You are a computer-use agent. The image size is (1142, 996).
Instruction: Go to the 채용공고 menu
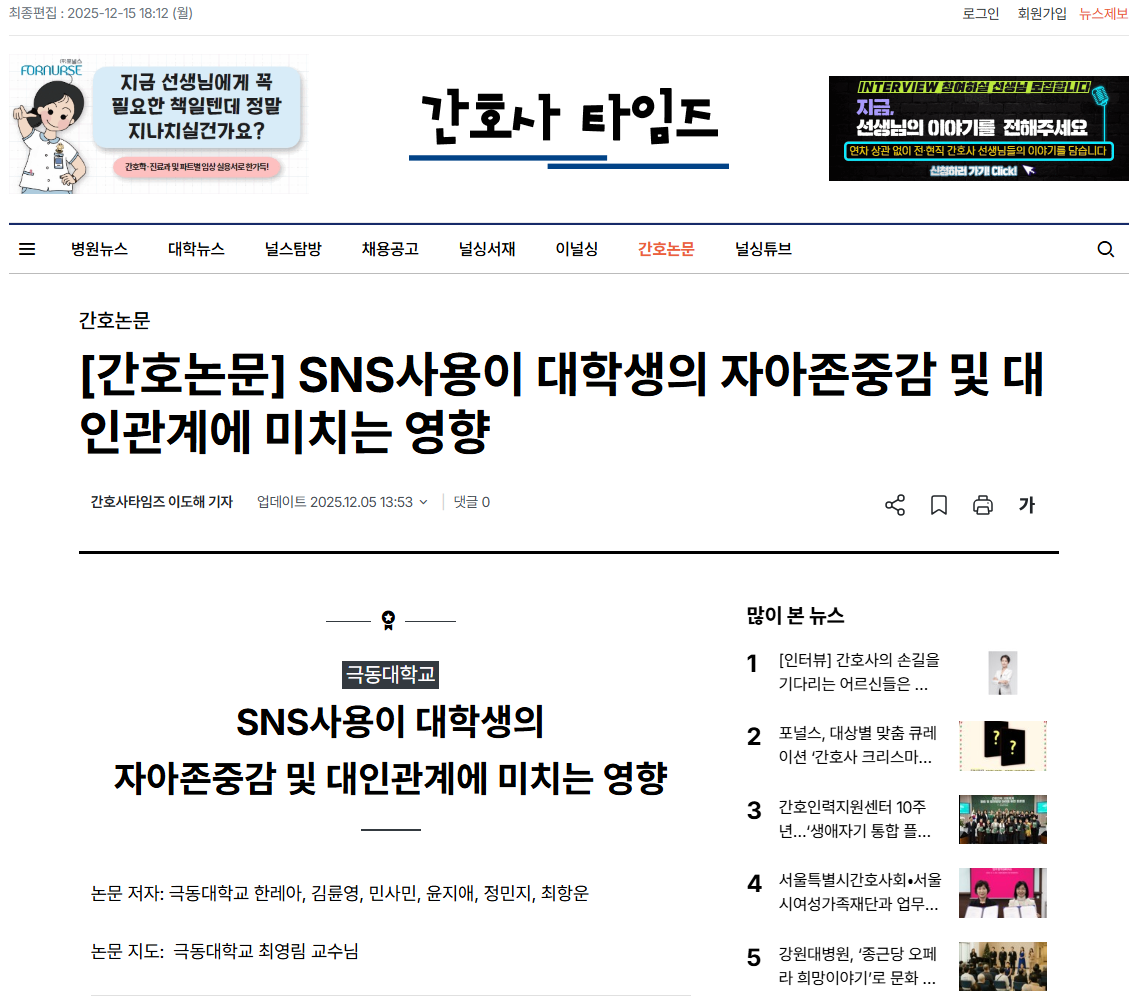(390, 249)
